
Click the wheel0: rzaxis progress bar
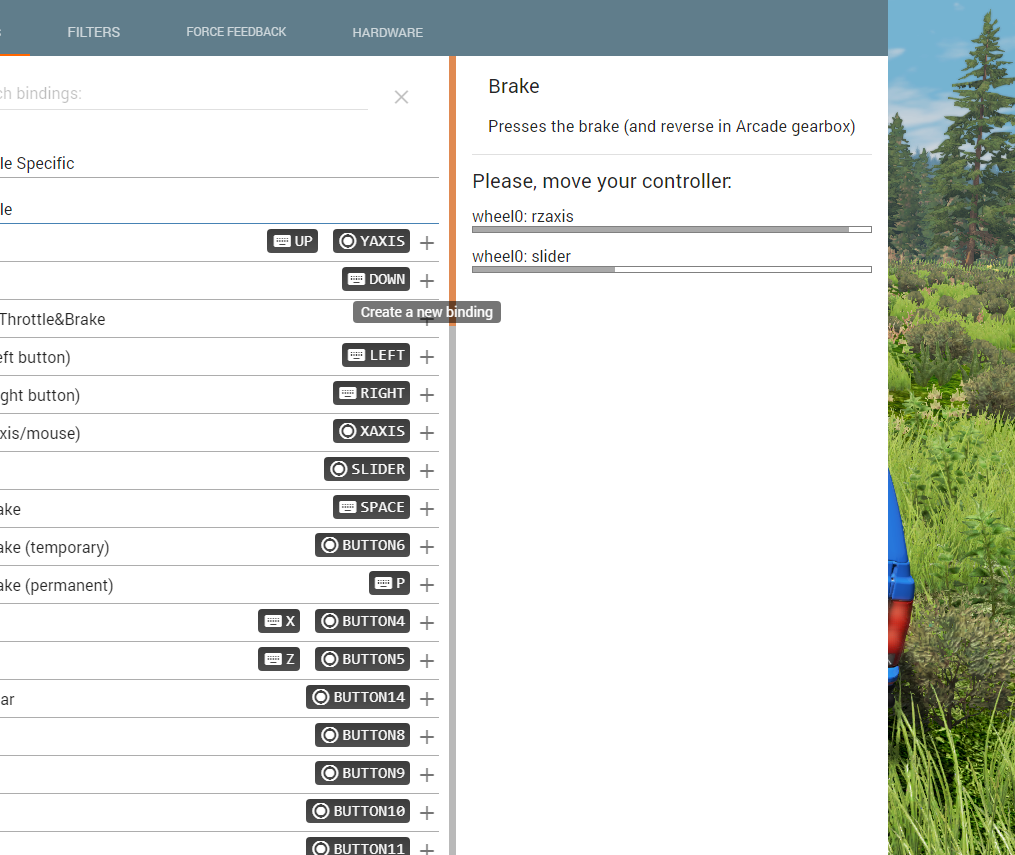[x=672, y=230]
